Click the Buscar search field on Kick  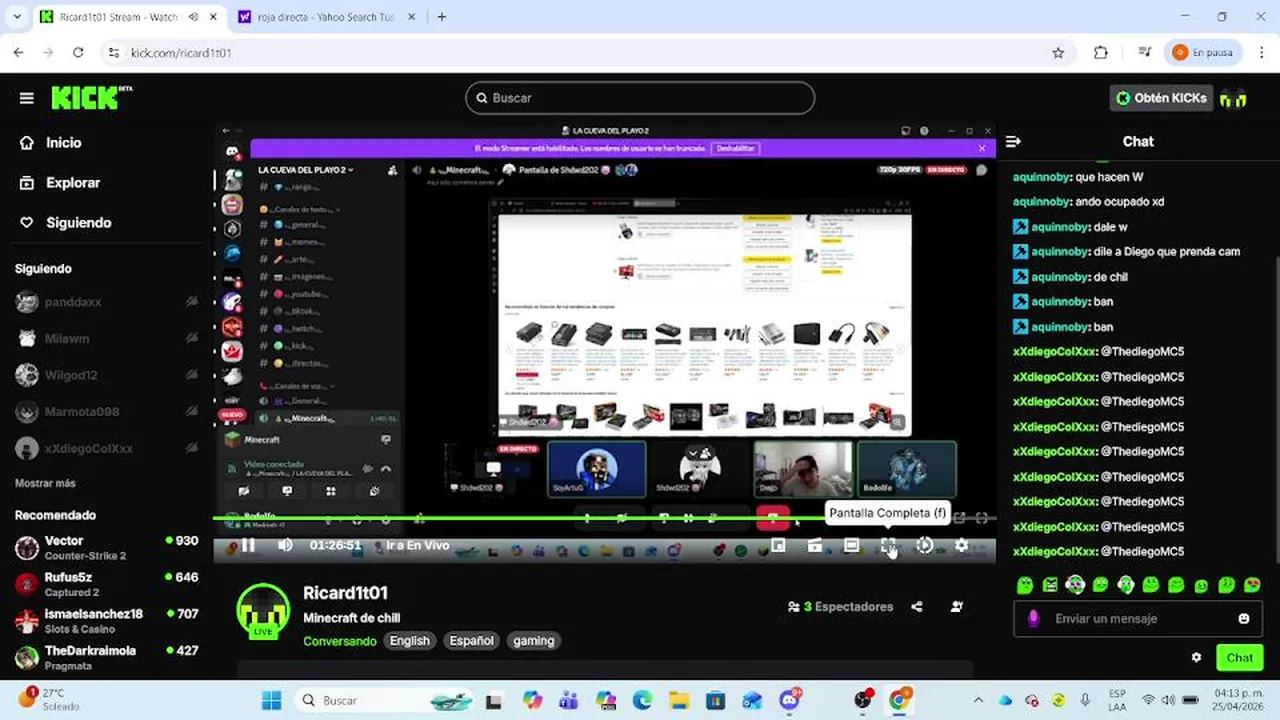pos(640,98)
